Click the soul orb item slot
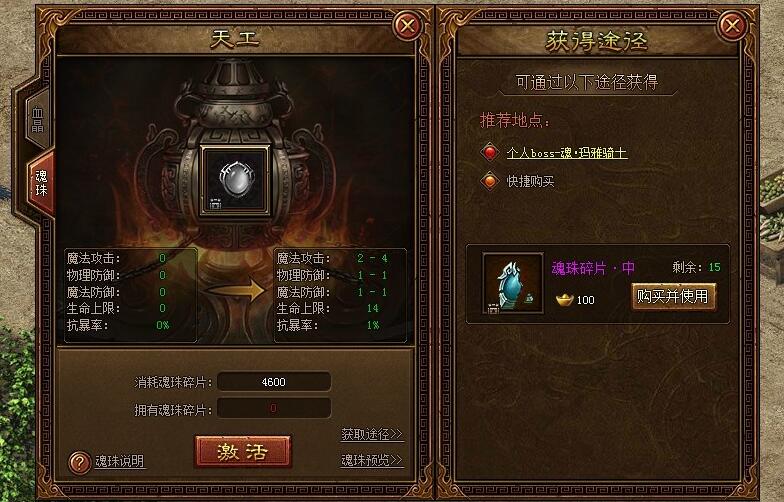The width and height of the screenshot is (784, 502). coord(235,180)
